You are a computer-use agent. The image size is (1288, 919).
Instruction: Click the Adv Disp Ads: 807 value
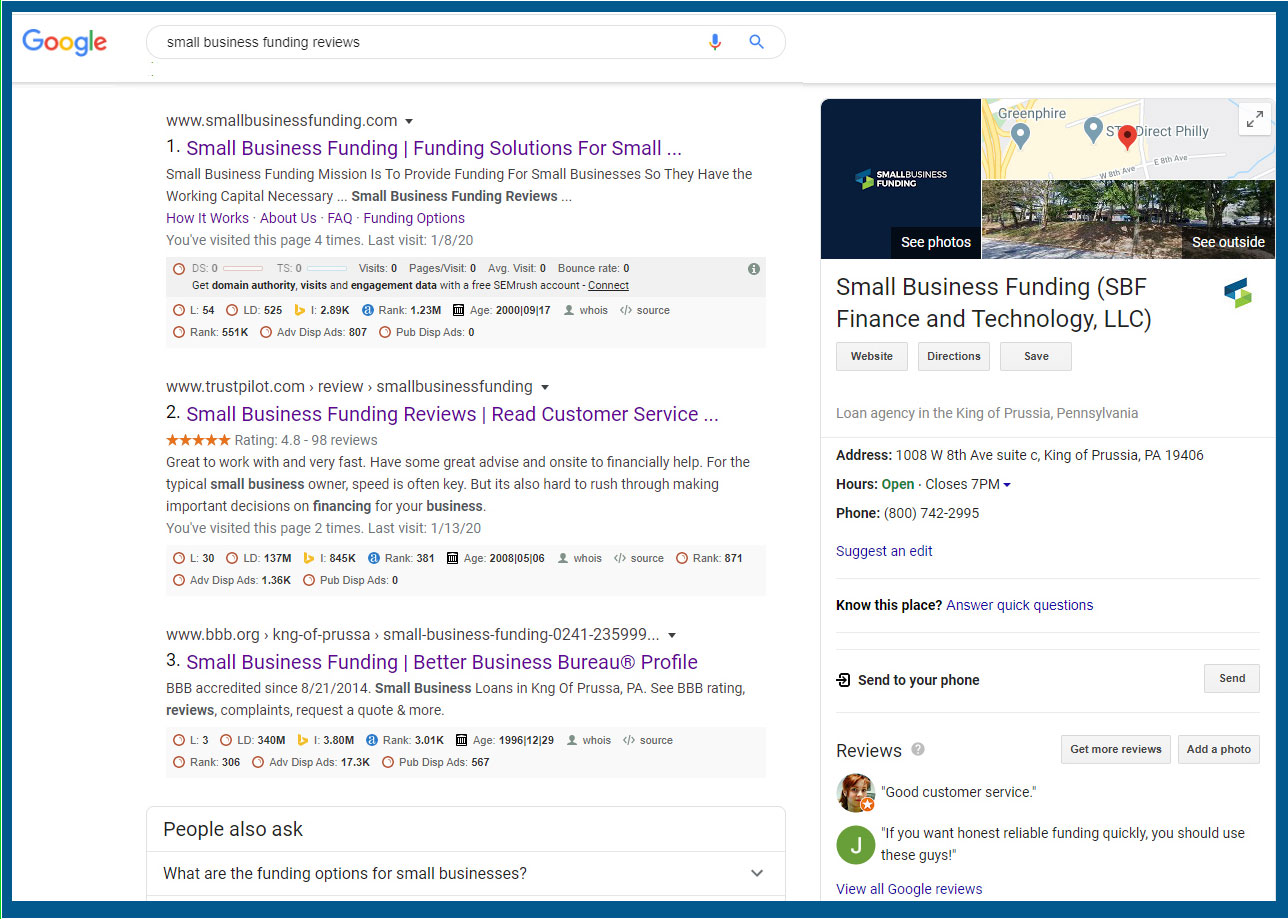pos(322,332)
